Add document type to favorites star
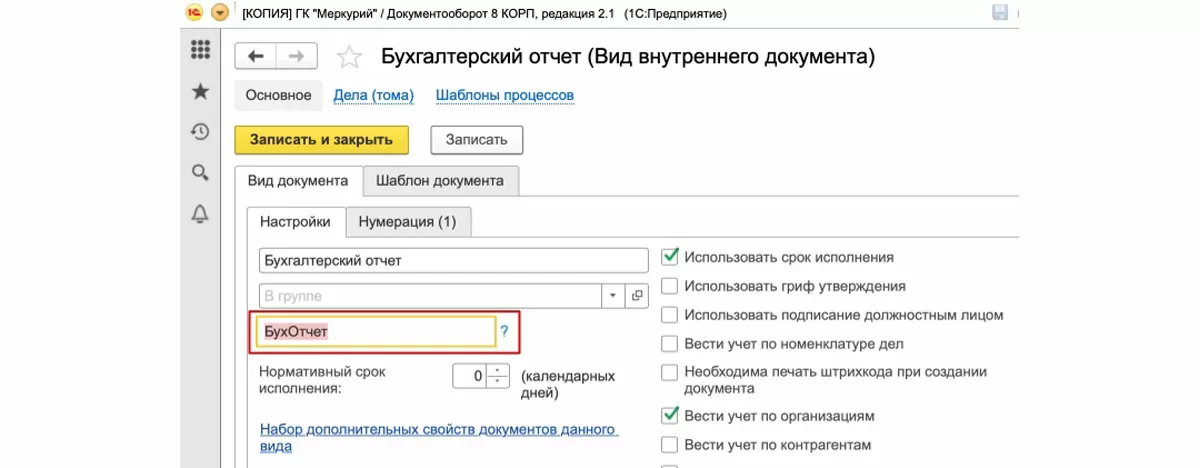The image size is (1200, 468). tap(349, 57)
